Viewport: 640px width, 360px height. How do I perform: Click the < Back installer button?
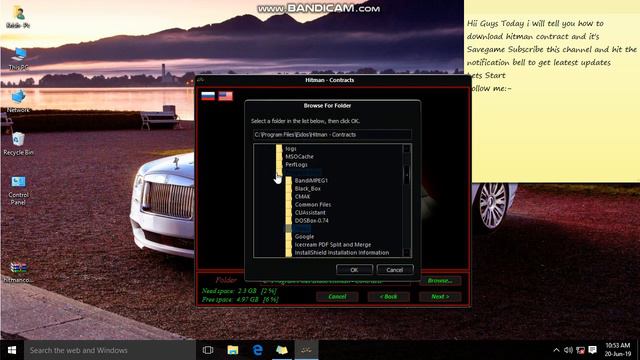(x=389, y=297)
